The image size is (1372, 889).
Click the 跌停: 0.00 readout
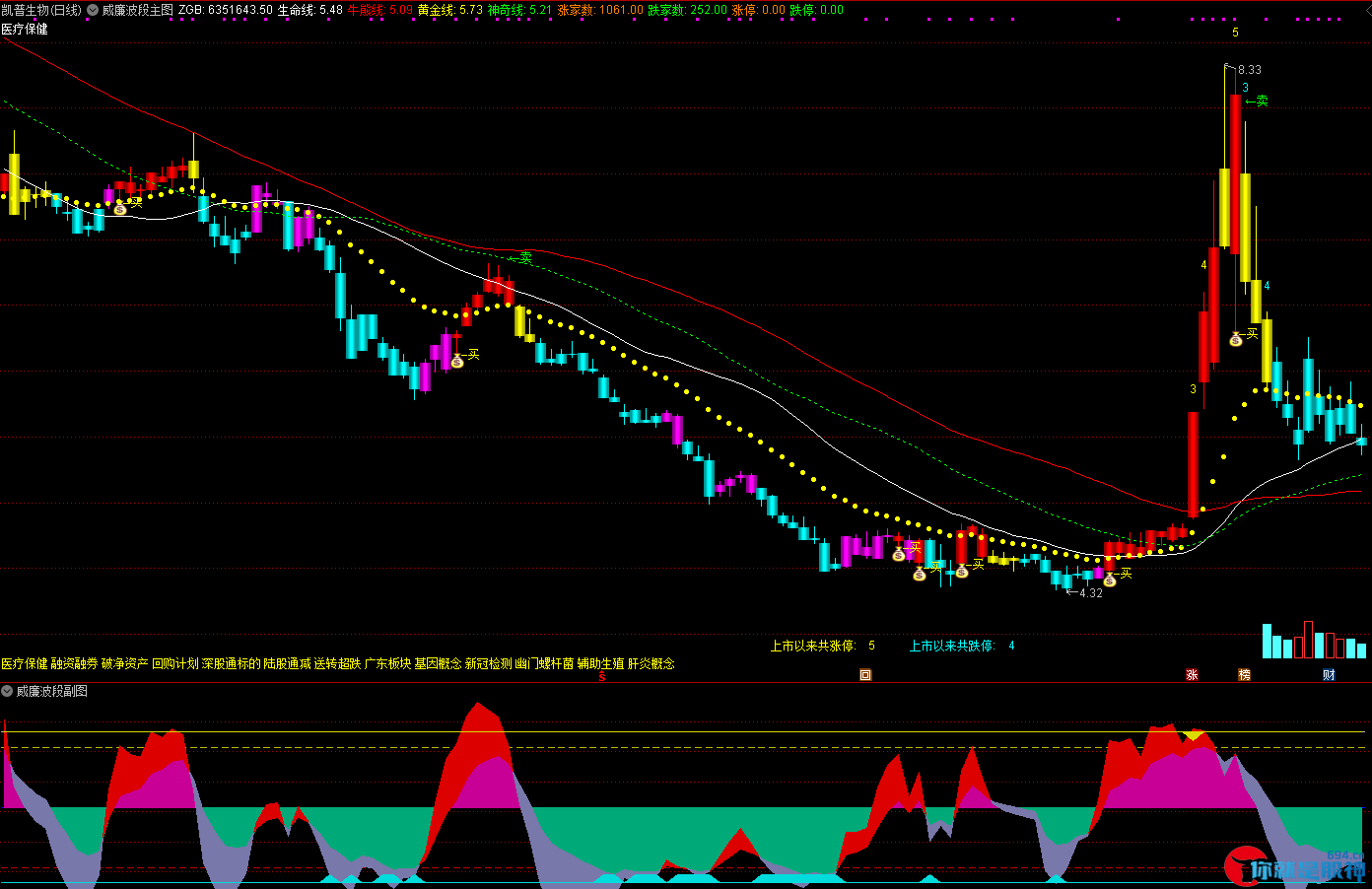(817, 10)
